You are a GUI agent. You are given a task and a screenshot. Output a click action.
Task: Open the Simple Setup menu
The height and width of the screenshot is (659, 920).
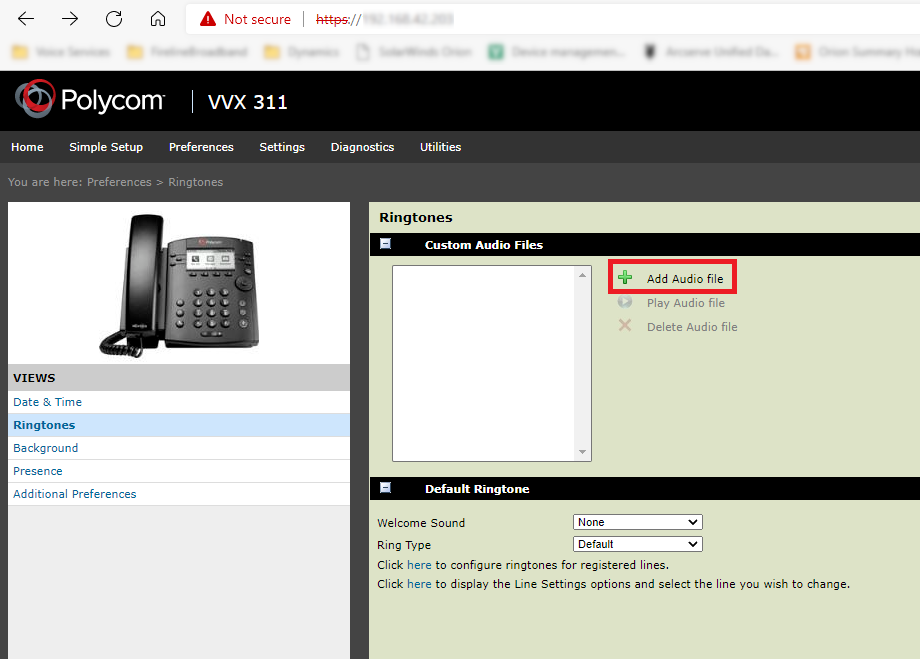pos(106,147)
